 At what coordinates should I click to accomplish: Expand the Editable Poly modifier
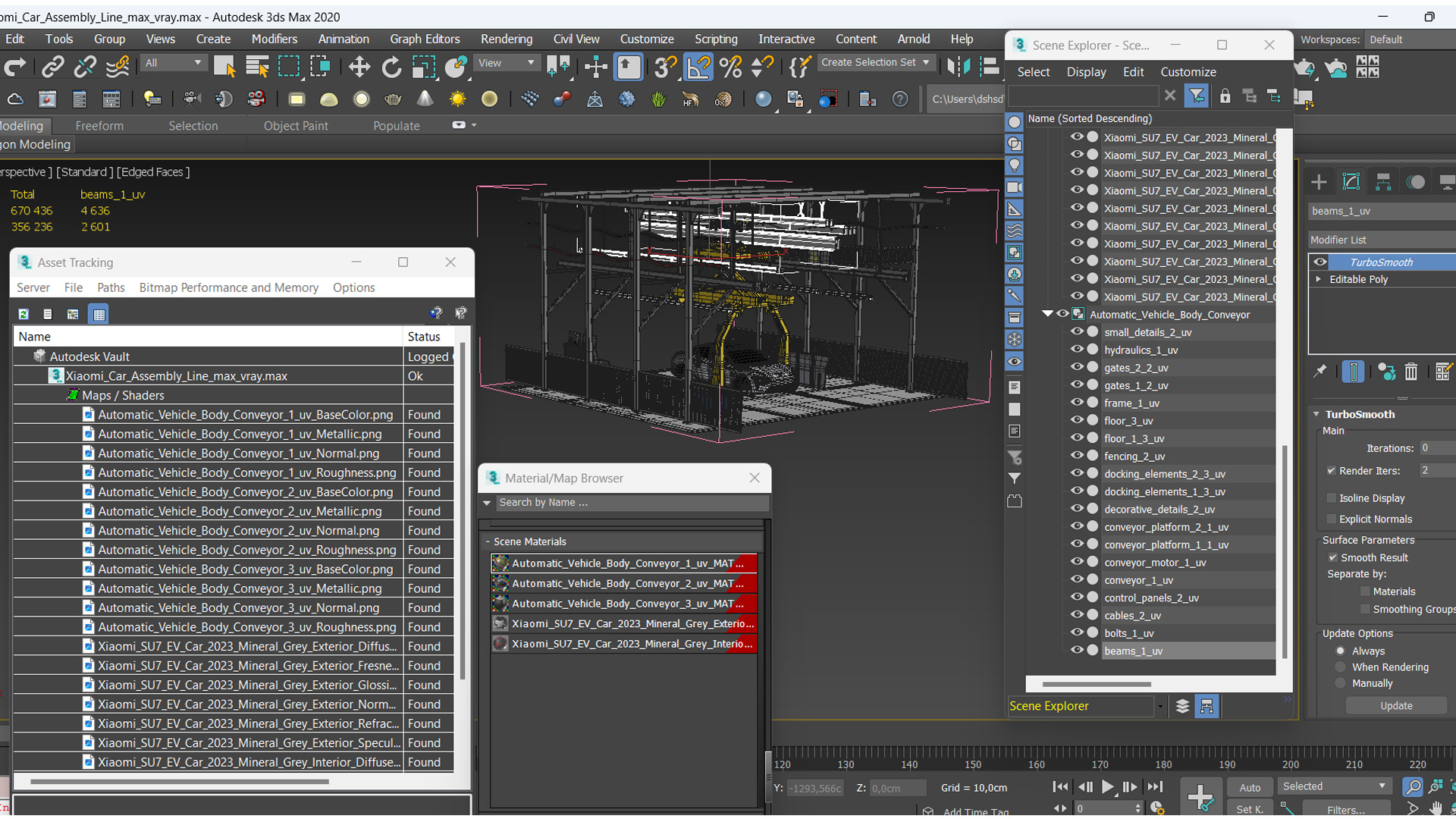[x=1319, y=279]
